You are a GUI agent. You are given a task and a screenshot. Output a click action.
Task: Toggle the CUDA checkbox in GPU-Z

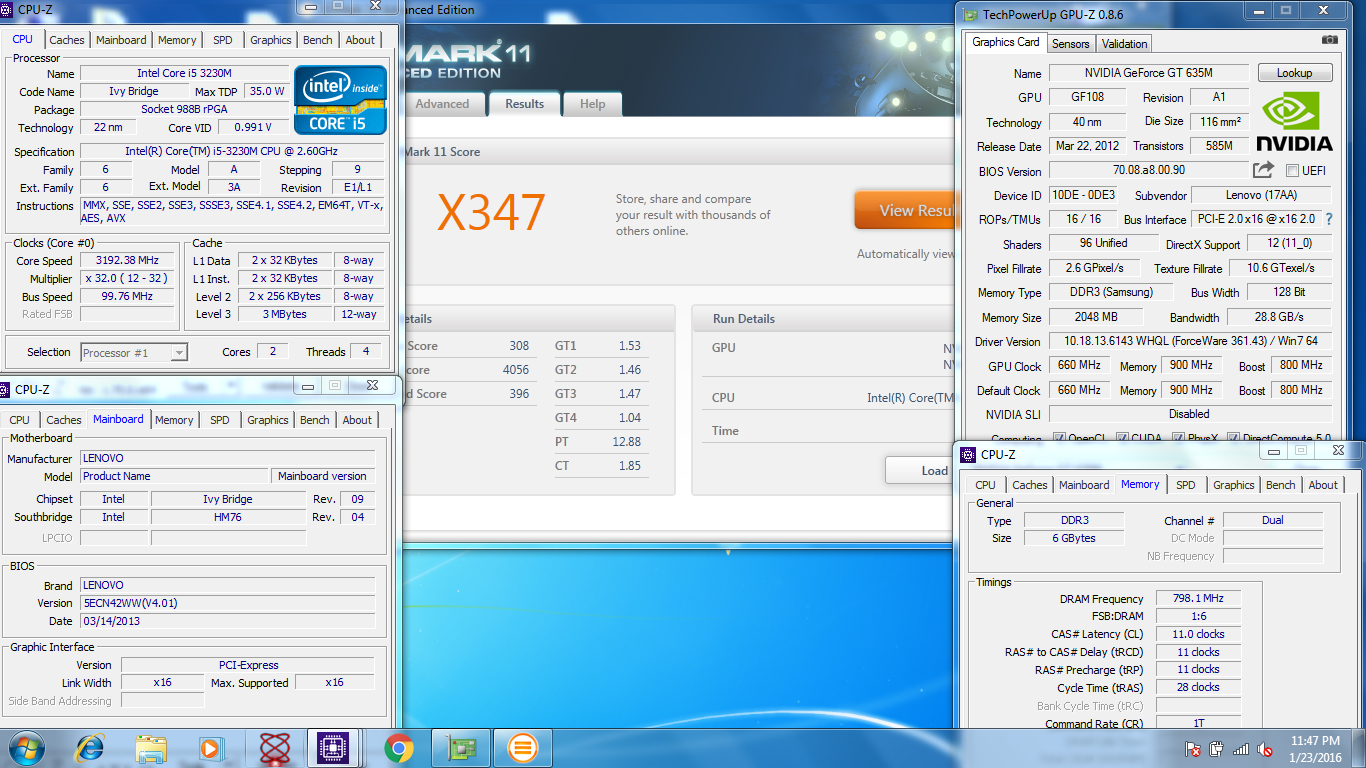(x=1123, y=439)
